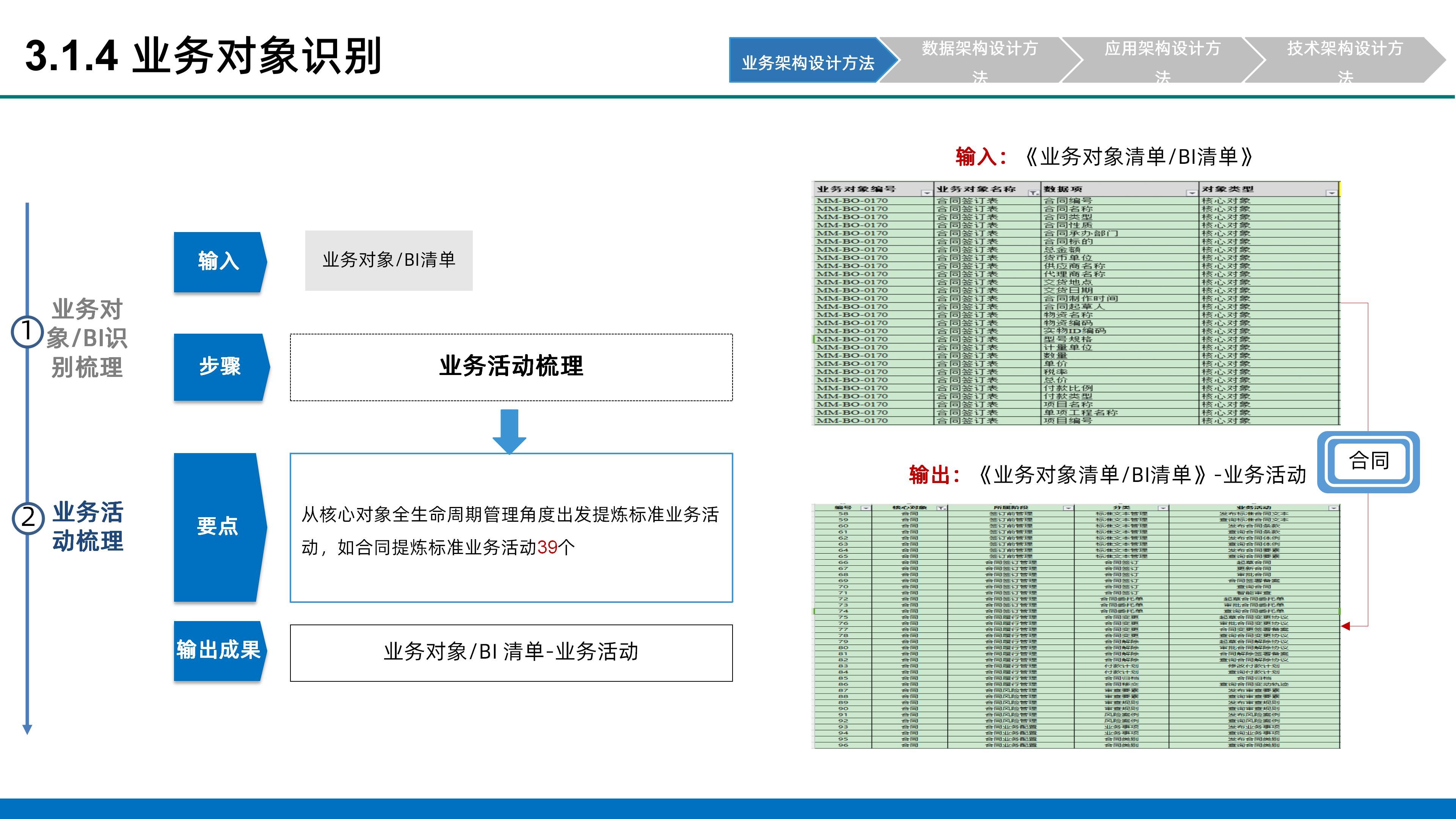This screenshot has height=819, width=1456.
Task: Click the red number 39 in description
Action: [x=547, y=547]
